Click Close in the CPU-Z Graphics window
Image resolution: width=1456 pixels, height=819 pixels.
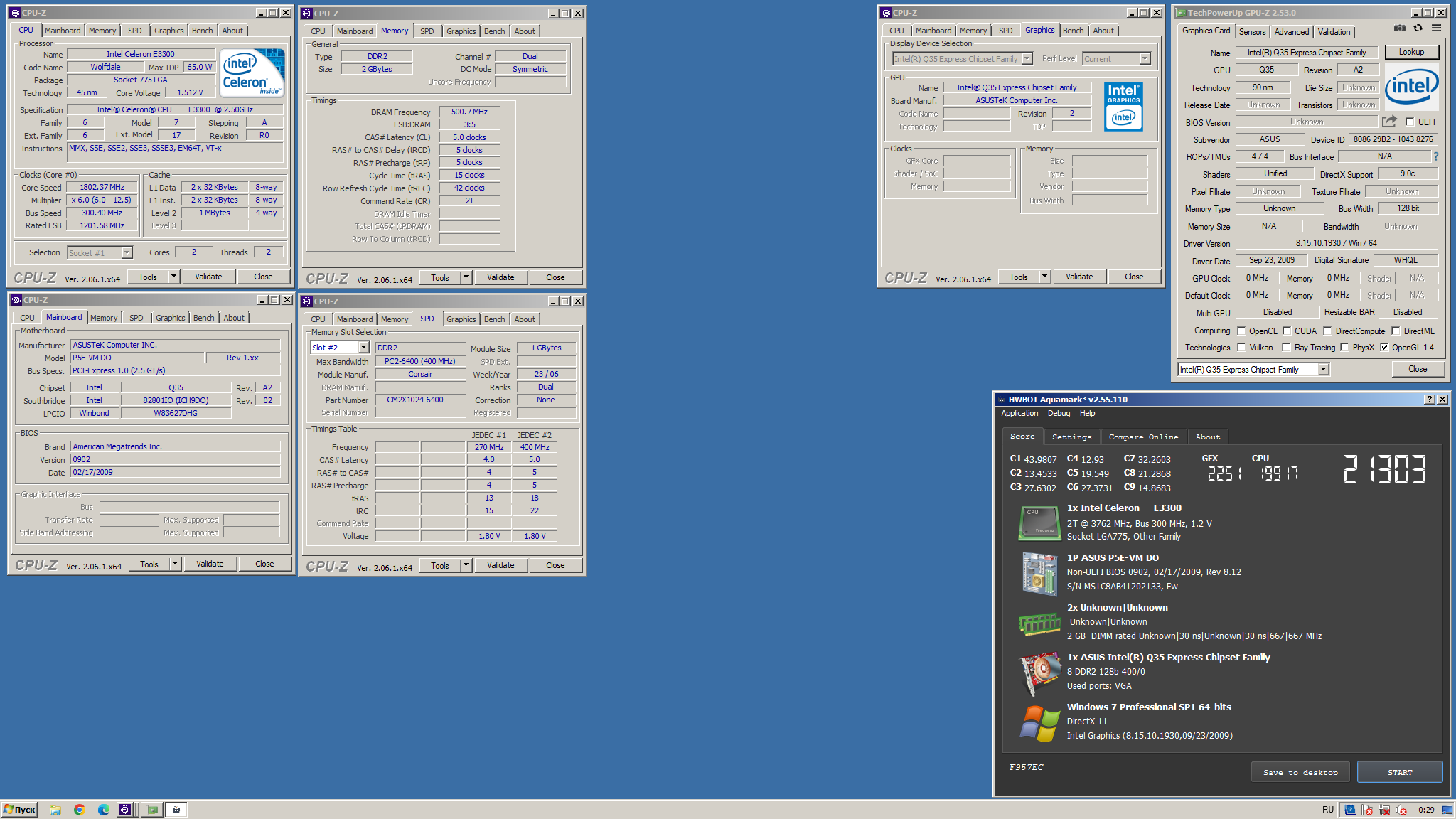pyautogui.click(x=1134, y=277)
